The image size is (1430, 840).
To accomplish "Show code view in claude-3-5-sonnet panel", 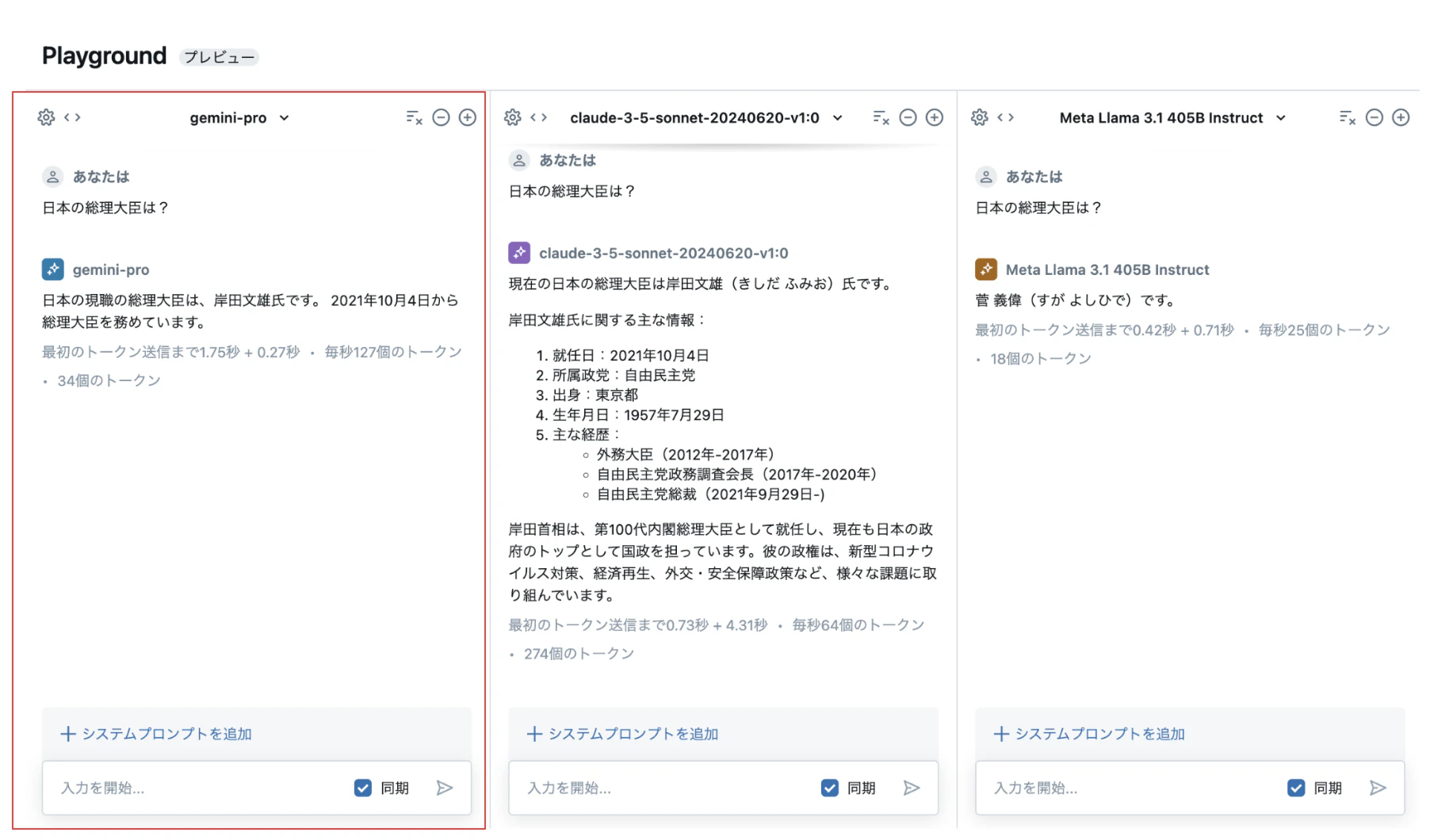I will [539, 117].
